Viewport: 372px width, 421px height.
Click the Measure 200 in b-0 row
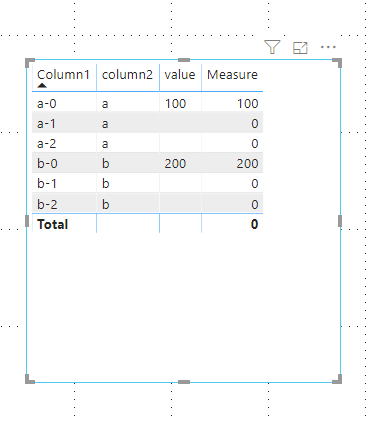tap(247, 164)
